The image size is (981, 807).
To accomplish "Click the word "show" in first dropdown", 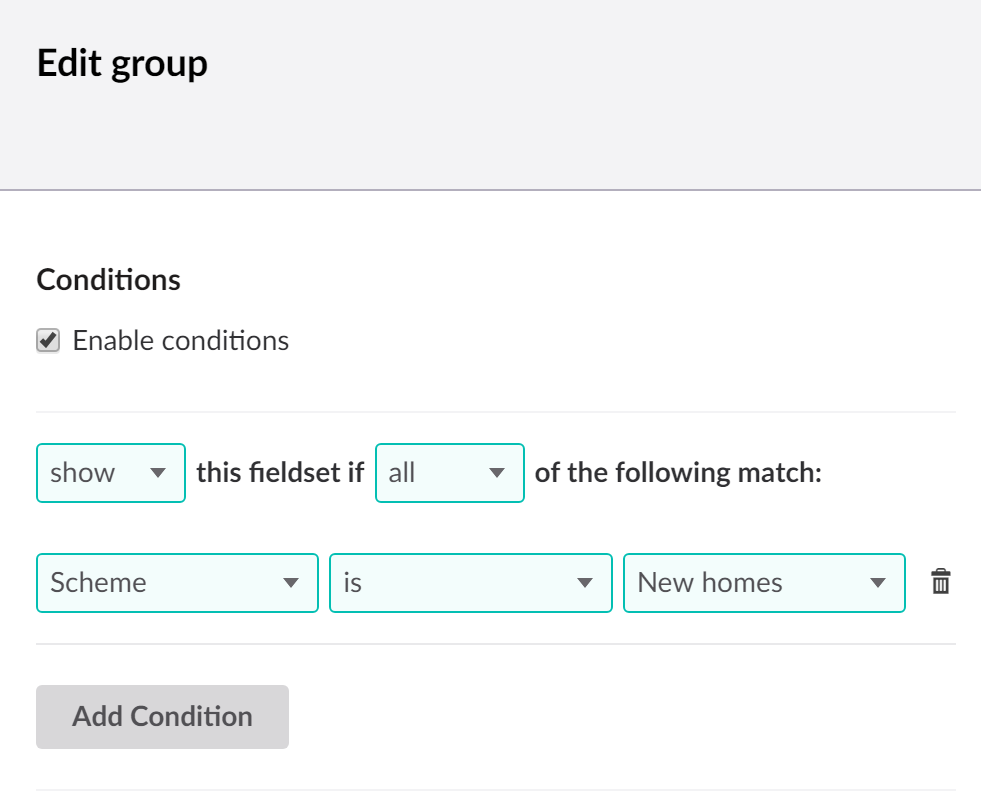I will point(83,473).
